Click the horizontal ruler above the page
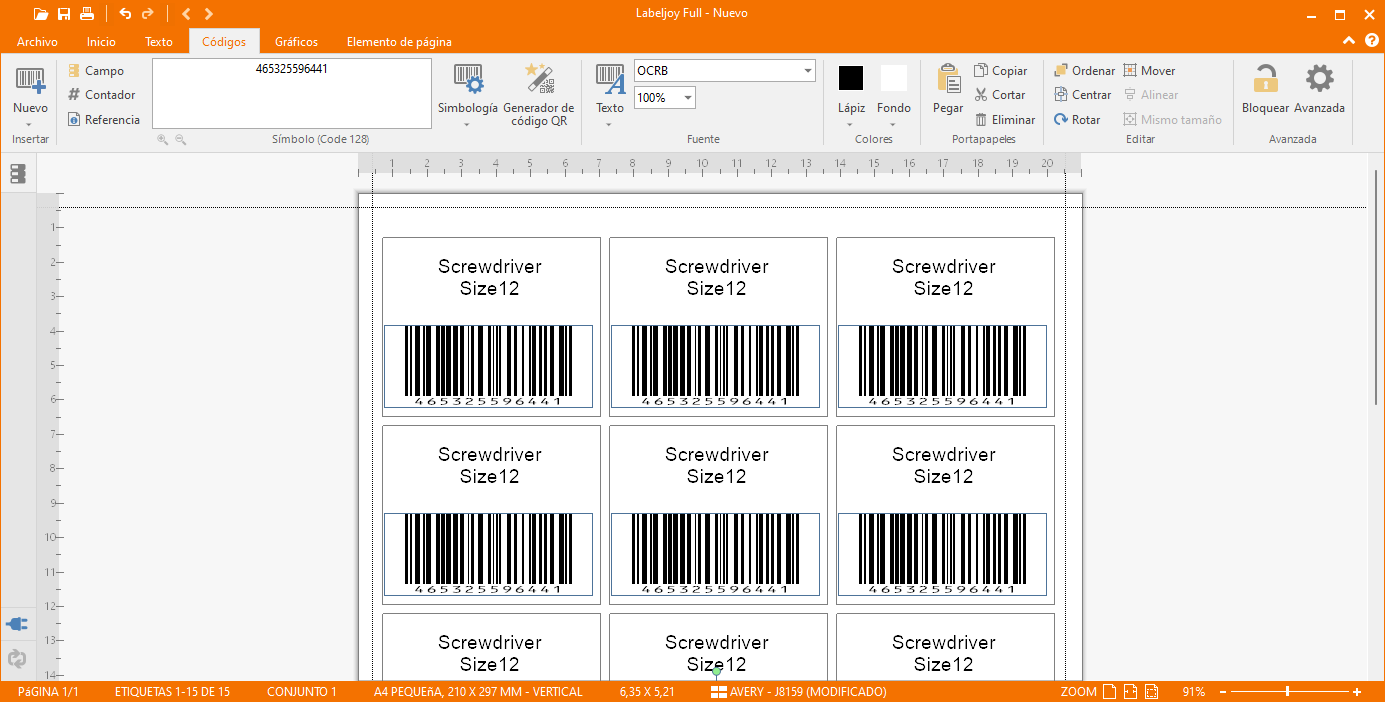This screenshot has height=702, width=1385. click(x=719, y=163)
